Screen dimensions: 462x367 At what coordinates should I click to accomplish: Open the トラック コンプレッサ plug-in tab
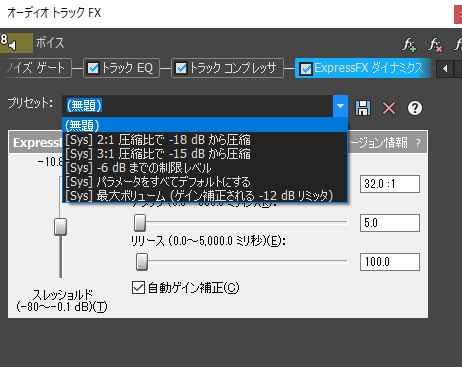[x=227, y=68]
